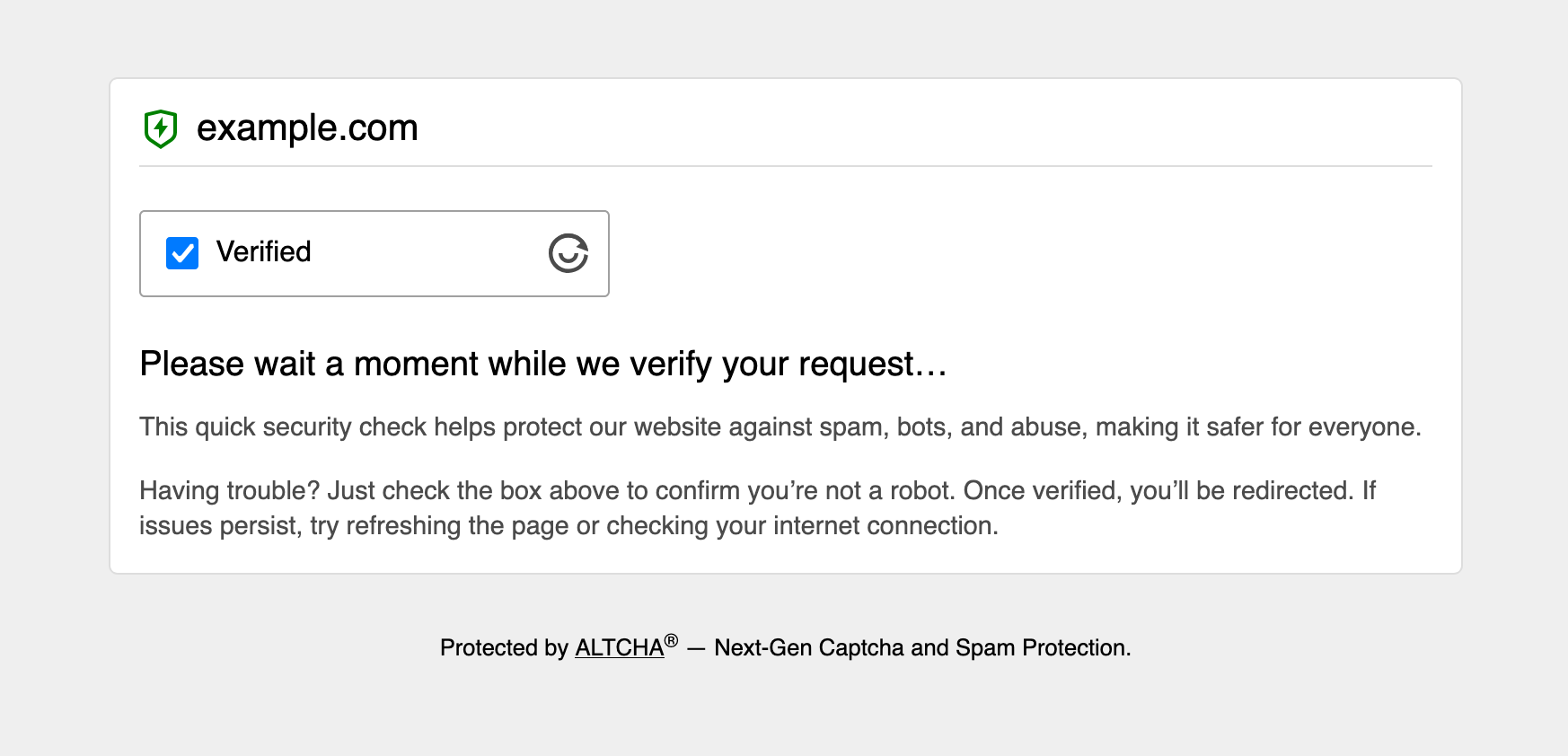Click the horizontal divider under example.com
The image size is (1568, 756).
(x=785, y=166)
